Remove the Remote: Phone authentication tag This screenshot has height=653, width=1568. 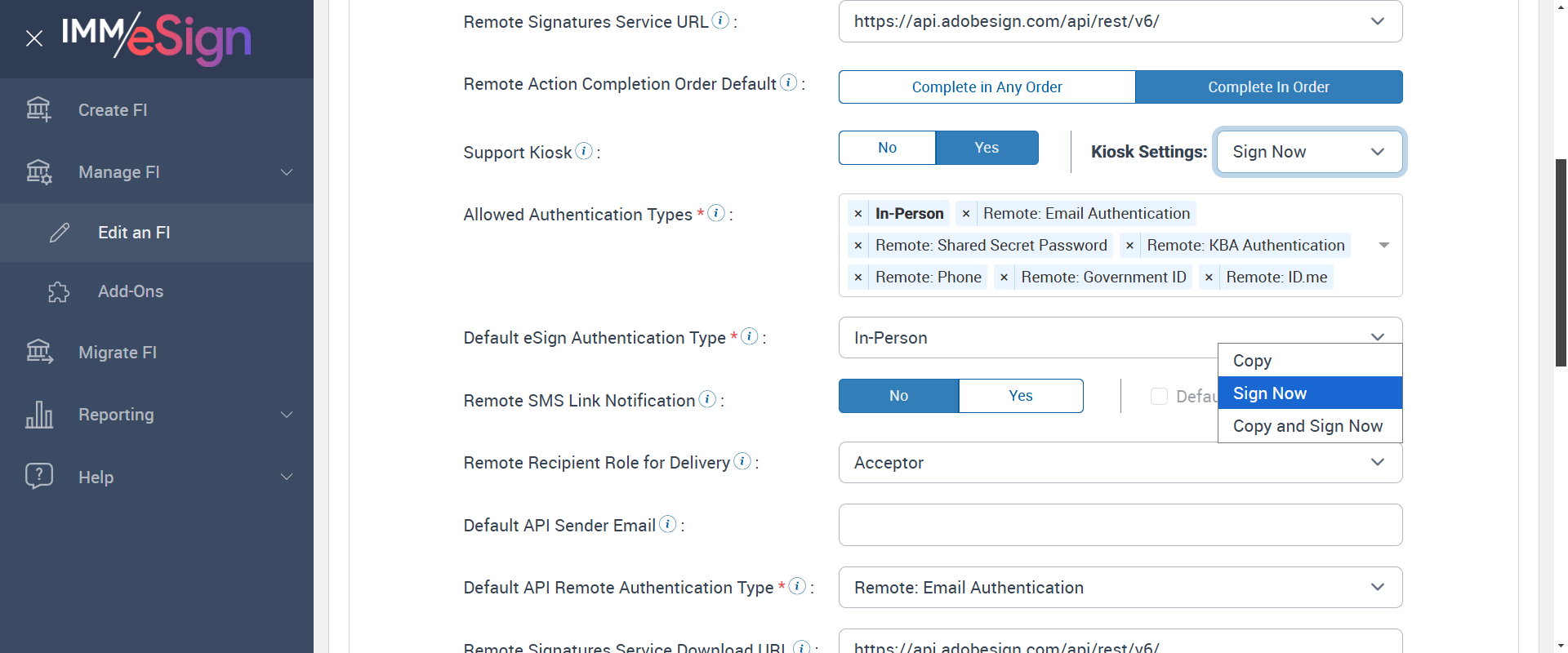click(x=858, y=278)
